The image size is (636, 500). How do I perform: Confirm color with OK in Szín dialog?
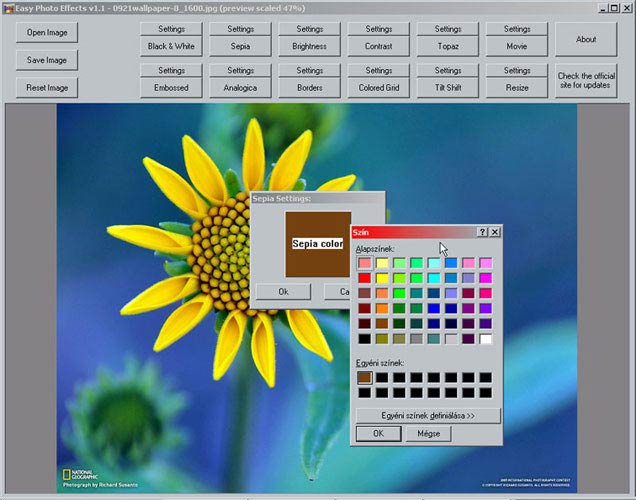(379, 434)
